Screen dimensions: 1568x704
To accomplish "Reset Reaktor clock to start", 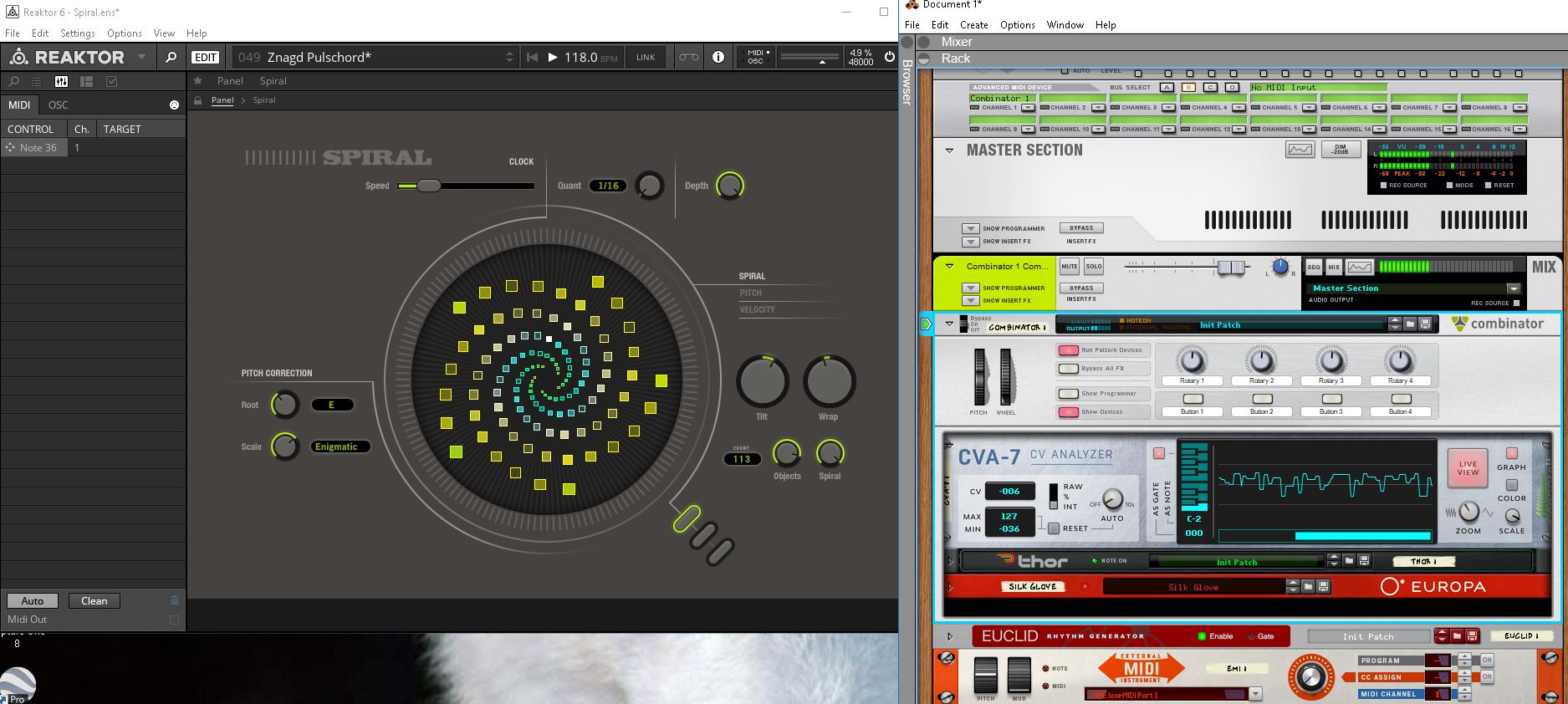I will click(532, 57).
